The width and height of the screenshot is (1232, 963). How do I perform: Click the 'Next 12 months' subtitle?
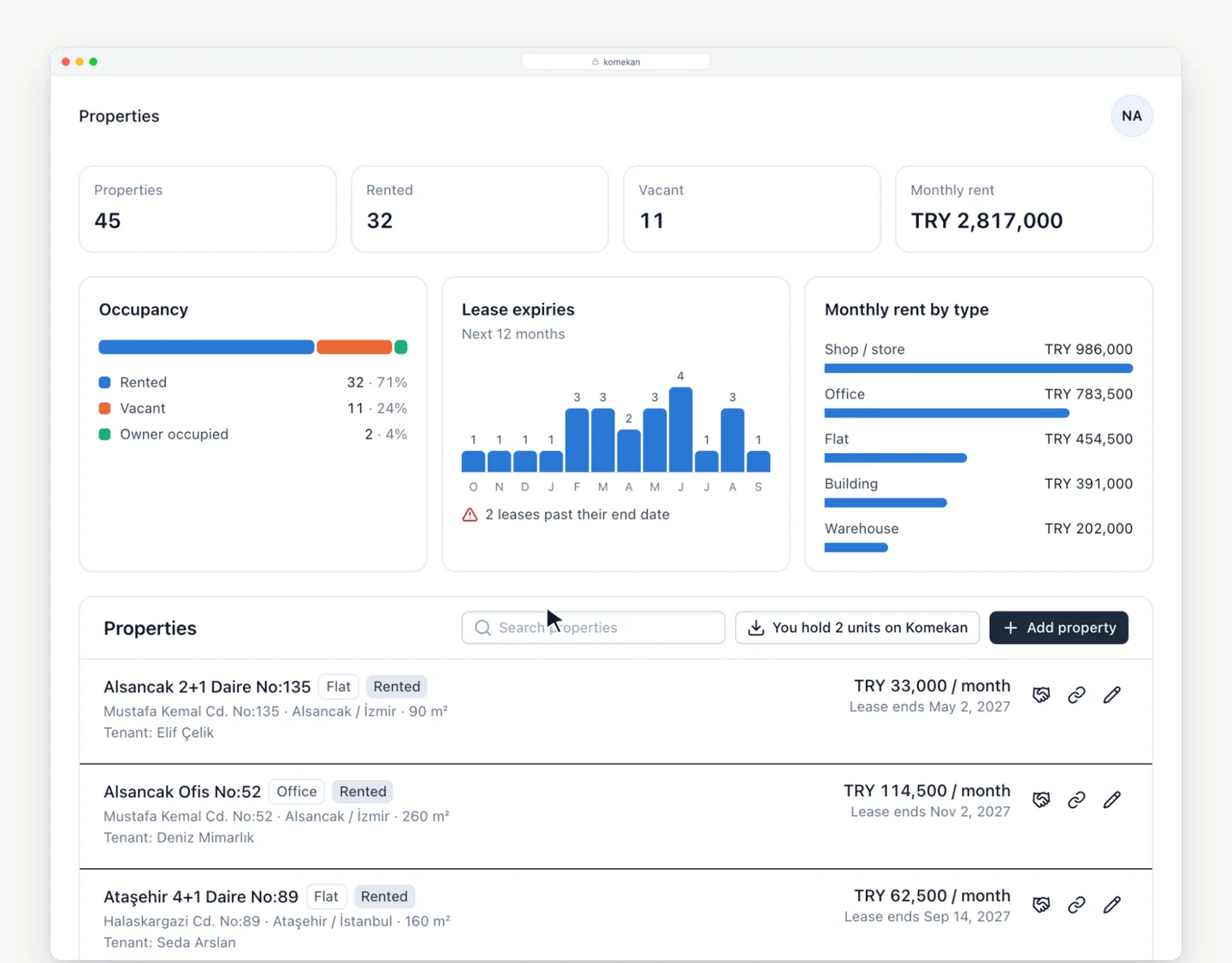coord(513,334)
